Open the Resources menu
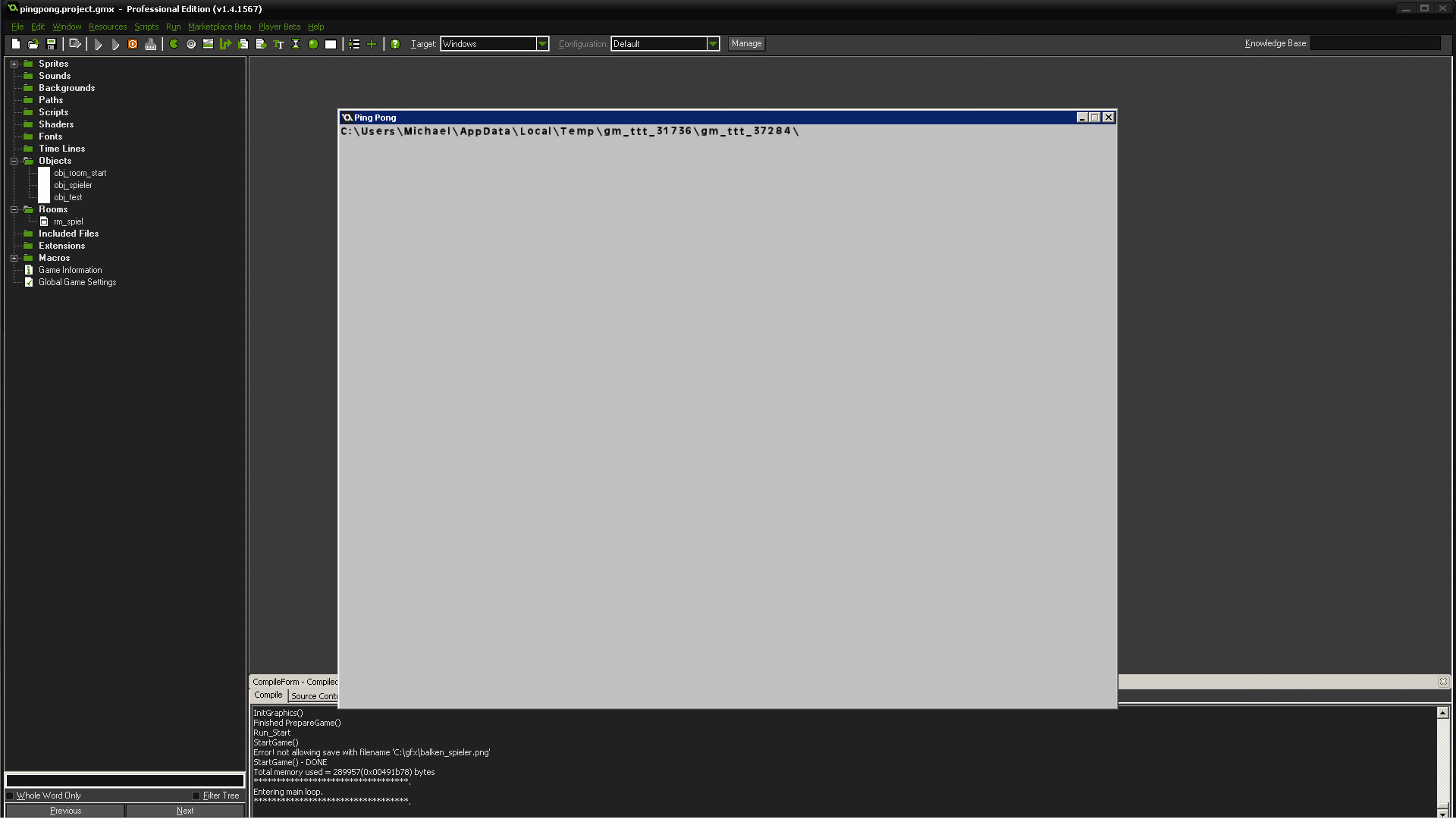 point(108,27)
